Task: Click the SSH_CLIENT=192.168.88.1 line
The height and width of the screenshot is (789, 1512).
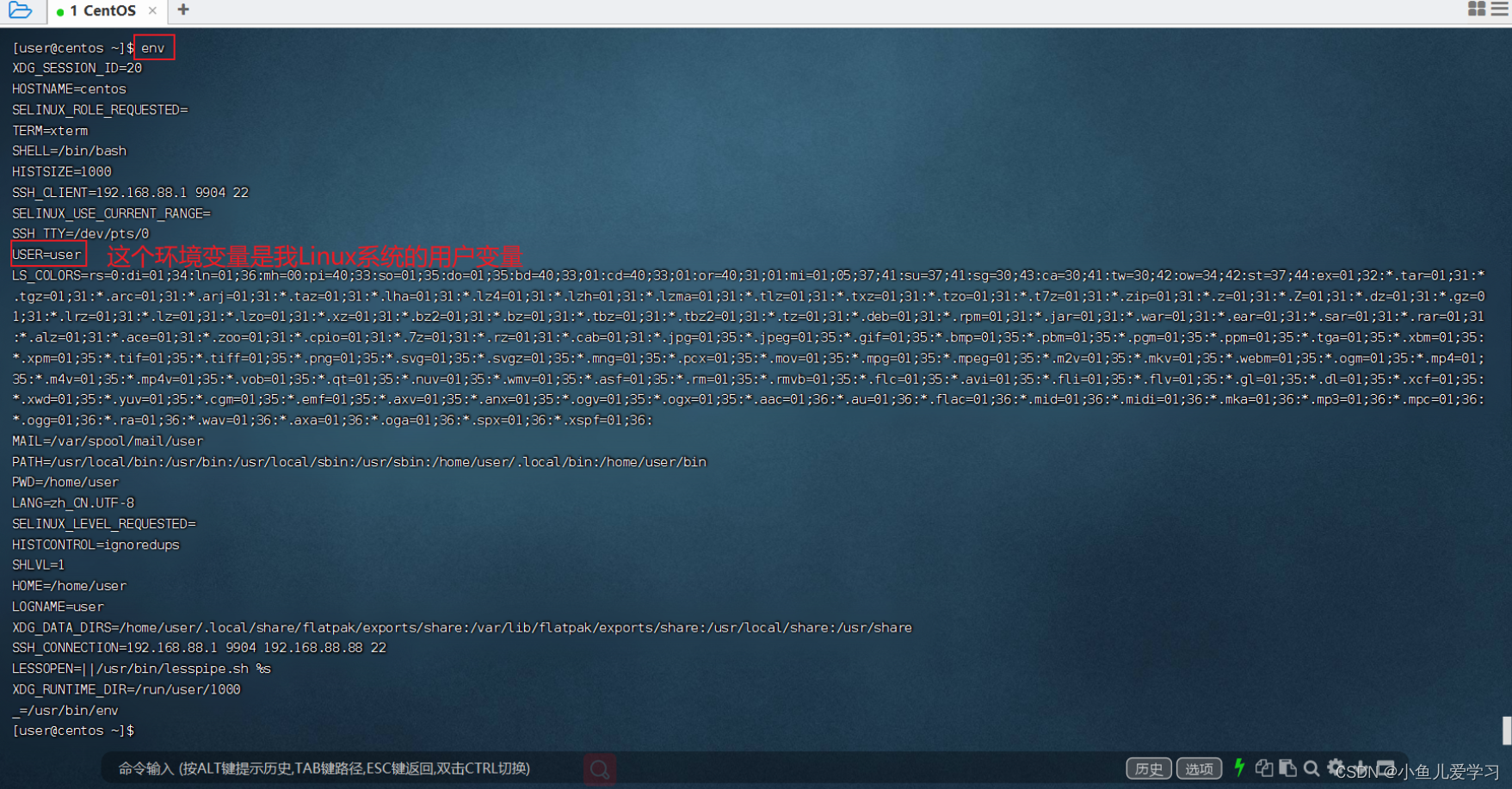Action: 130,193
